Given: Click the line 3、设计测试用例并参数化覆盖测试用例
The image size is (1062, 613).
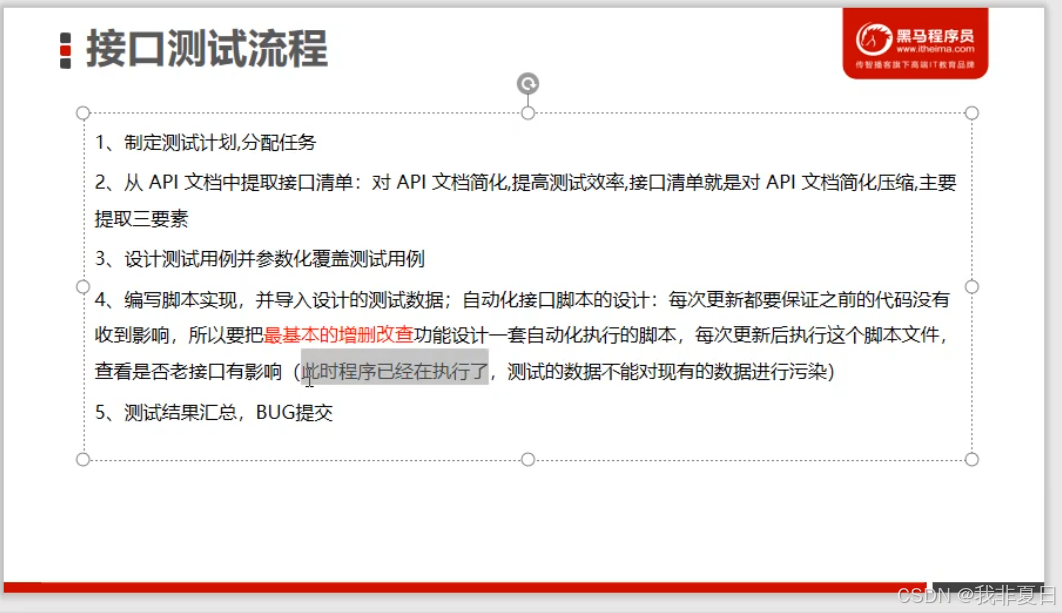Looking at the screenshot, I should coord(259,259).
